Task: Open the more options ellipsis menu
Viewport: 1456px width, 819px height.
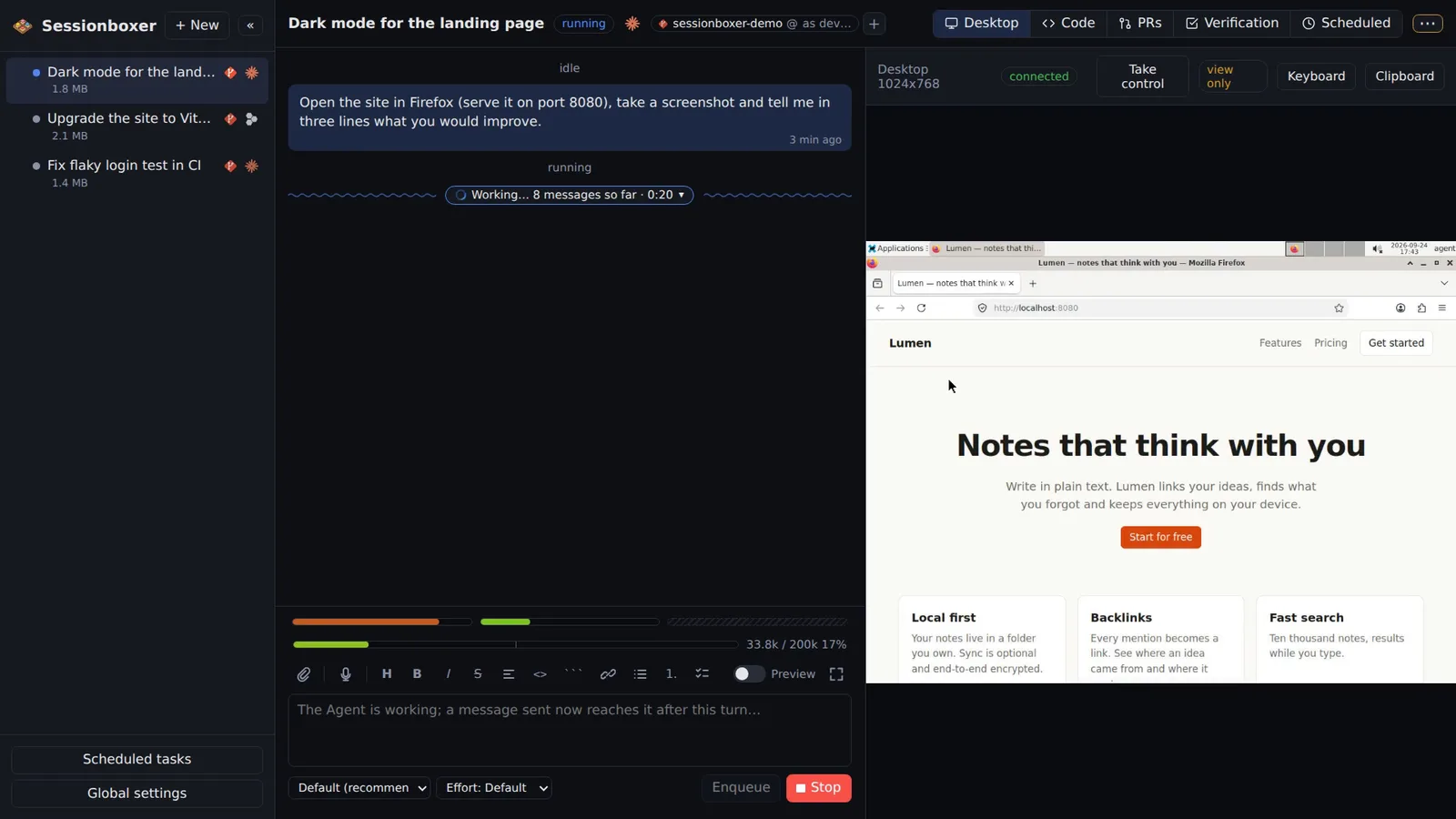Action: (1427, 24)
